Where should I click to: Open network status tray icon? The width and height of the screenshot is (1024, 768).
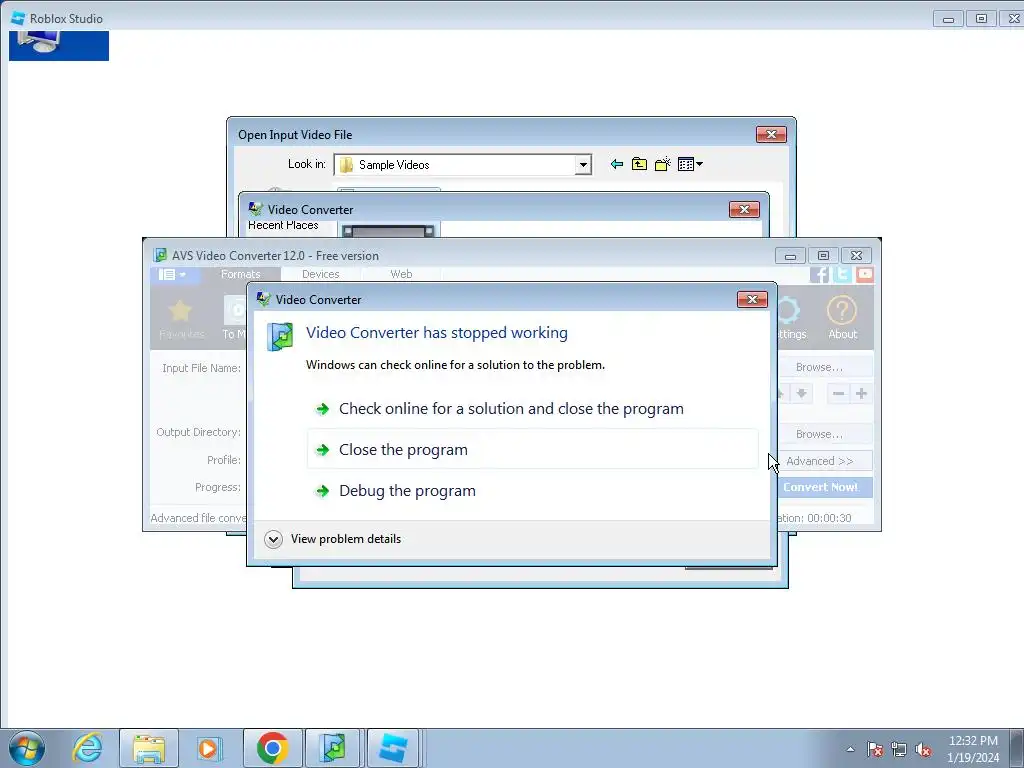[899, 749]
